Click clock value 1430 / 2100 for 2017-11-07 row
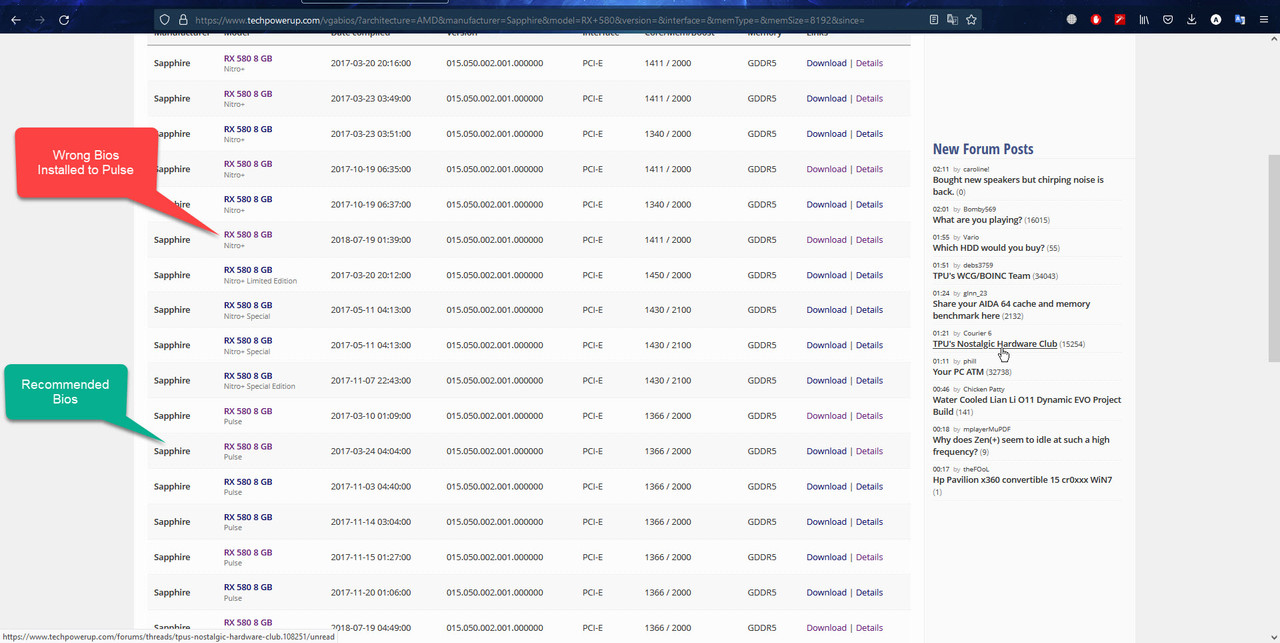This screenshot has width=1280, height=643. 668,380
